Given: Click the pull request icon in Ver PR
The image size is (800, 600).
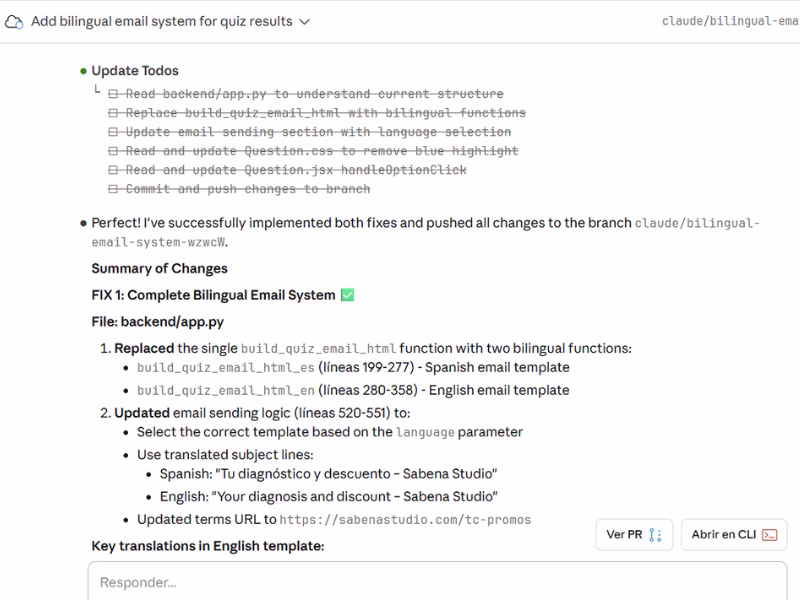Looking at the screenshot, I should 656,535.
